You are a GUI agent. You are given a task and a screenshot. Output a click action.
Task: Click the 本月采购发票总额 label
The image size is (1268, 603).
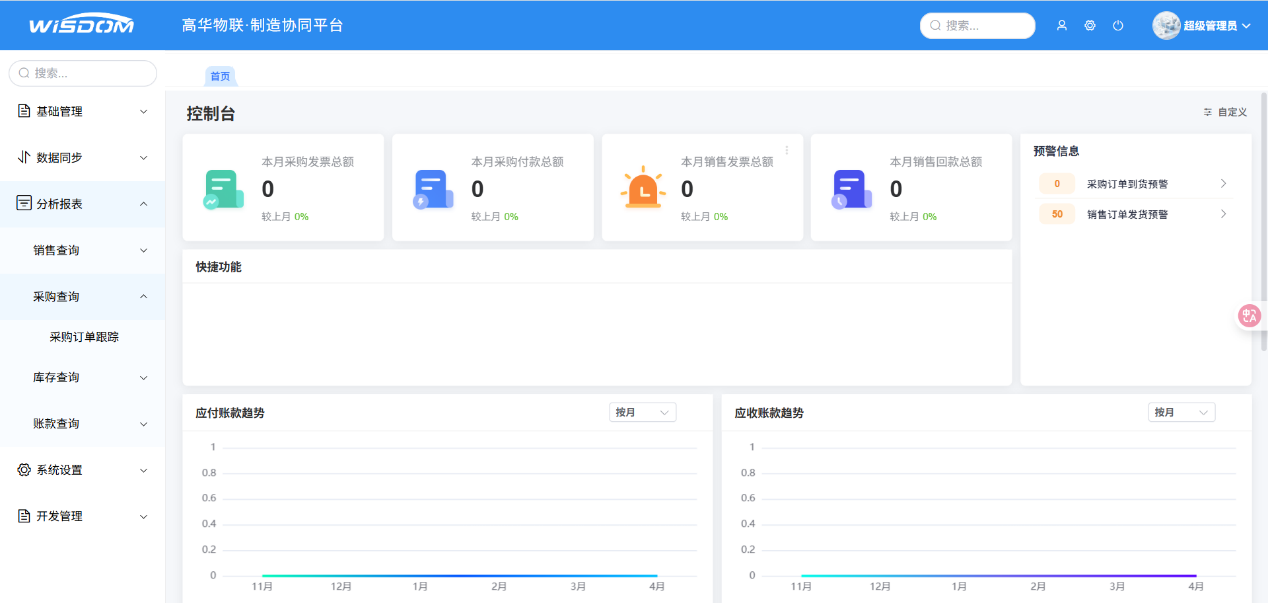tap(308, 161)
